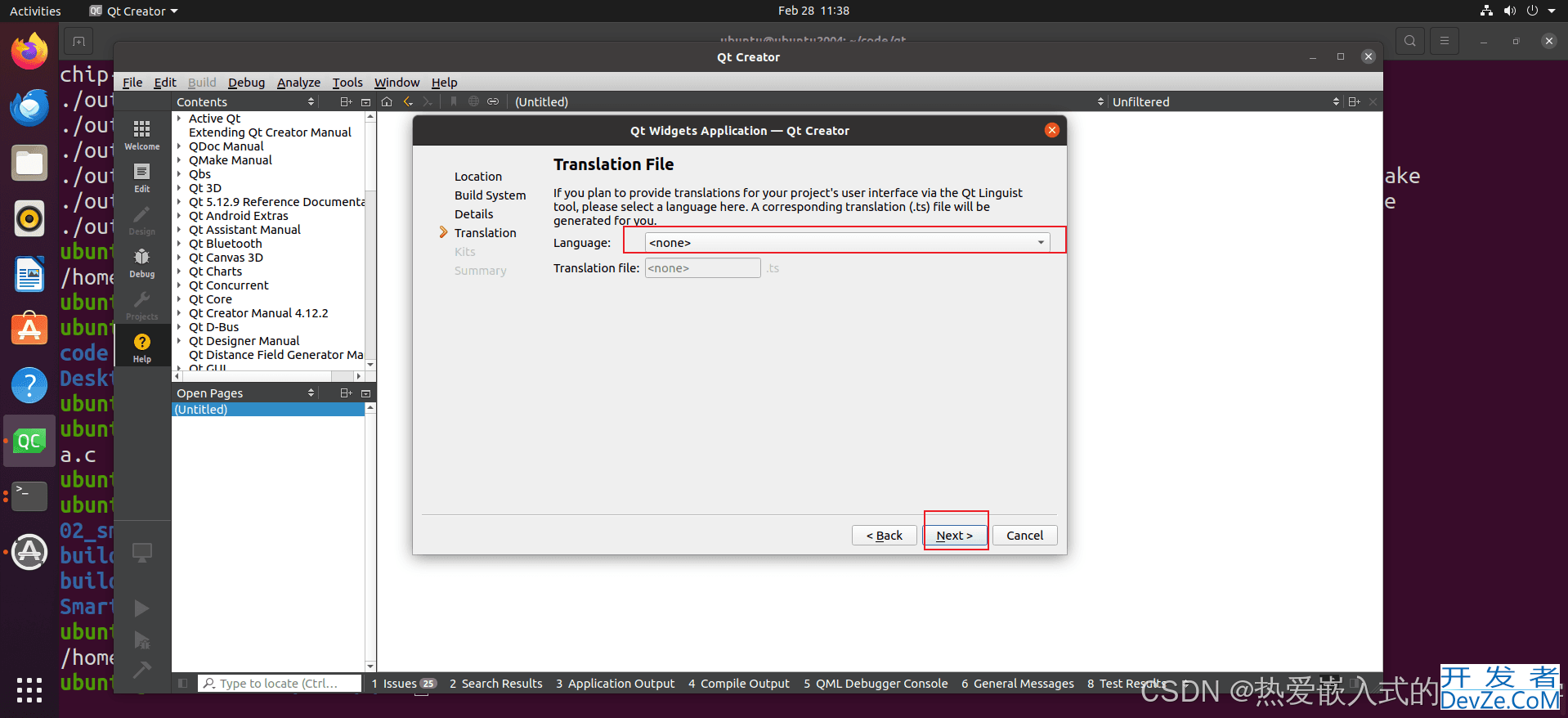Expand the Qt 3D tree item
Screen dimensions: 1568x718
point(179,188)
